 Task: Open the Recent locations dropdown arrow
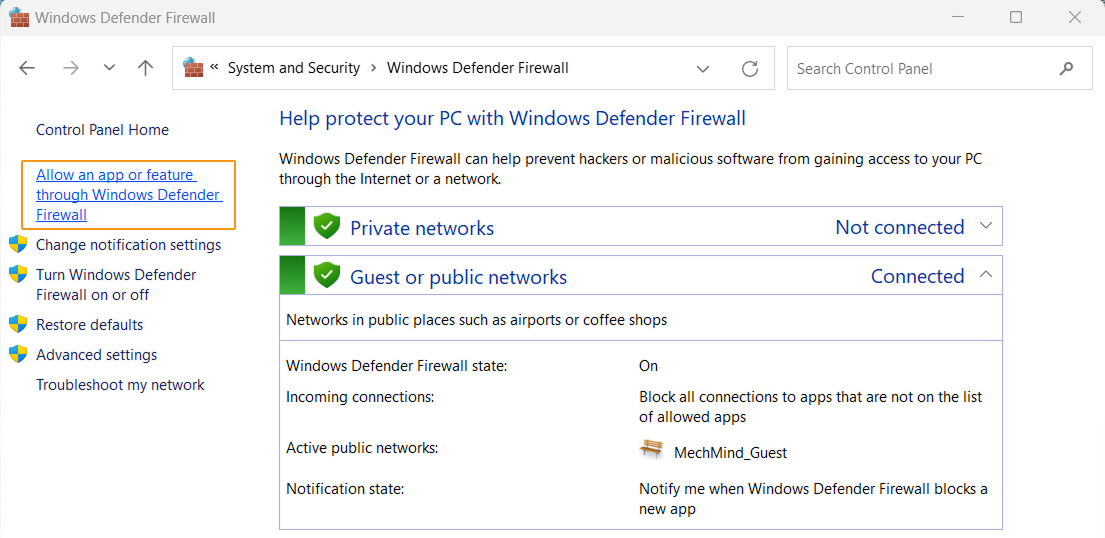109,68
